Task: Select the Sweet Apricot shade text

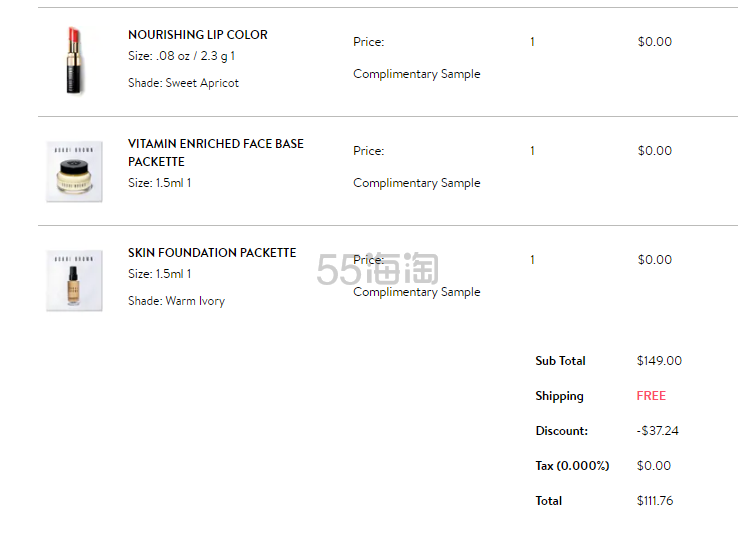Action: 202,83
